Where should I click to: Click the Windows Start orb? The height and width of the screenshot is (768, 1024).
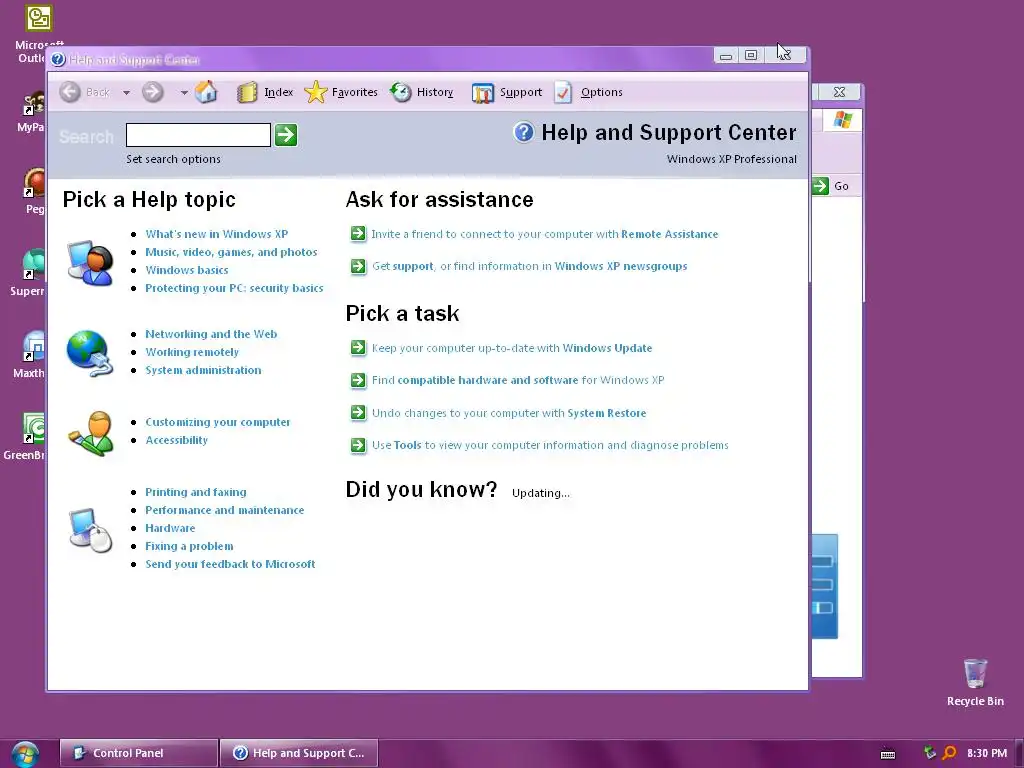point(25,754)
